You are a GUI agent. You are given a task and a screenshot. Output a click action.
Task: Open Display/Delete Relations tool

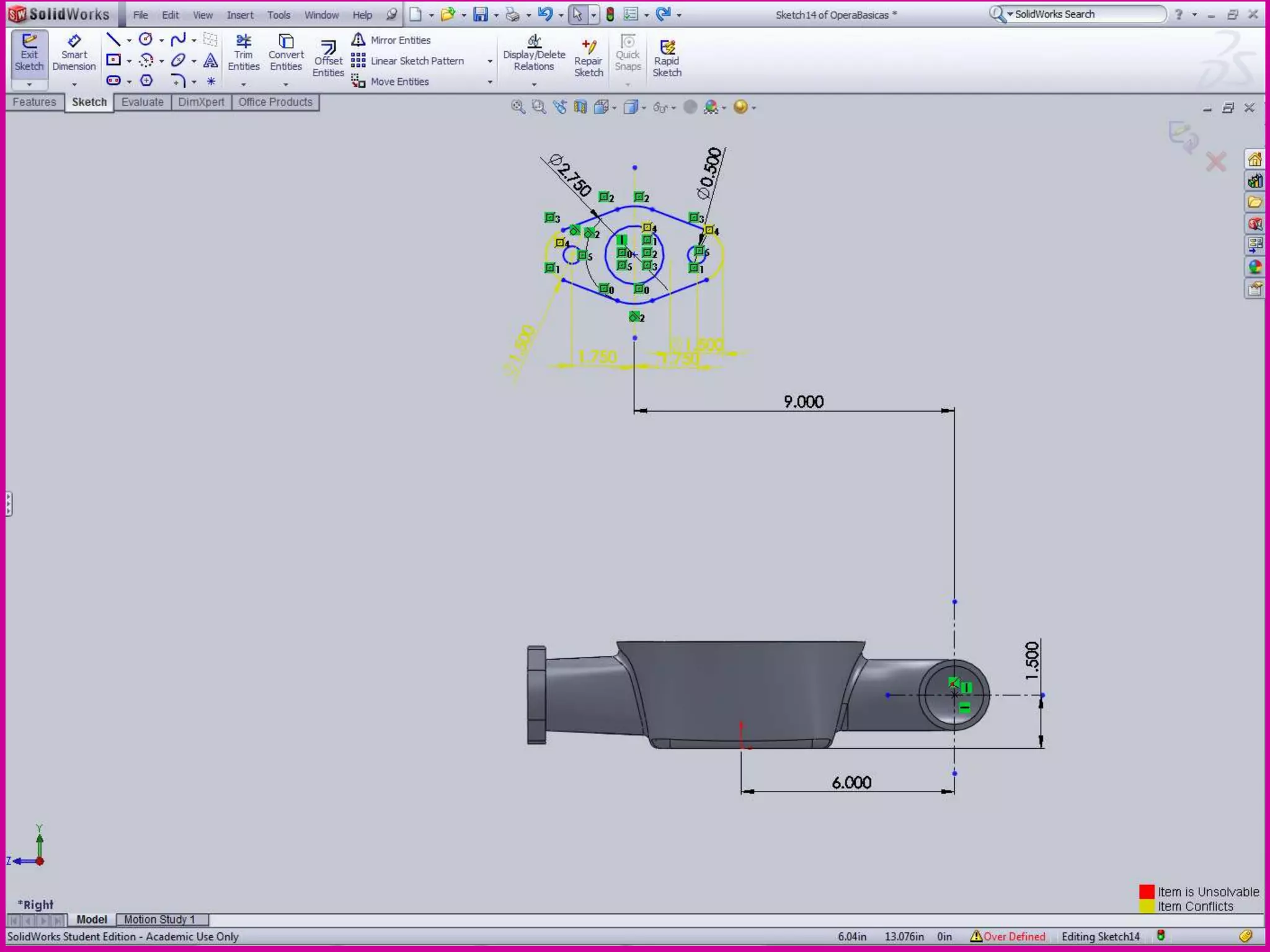point(534,53)
